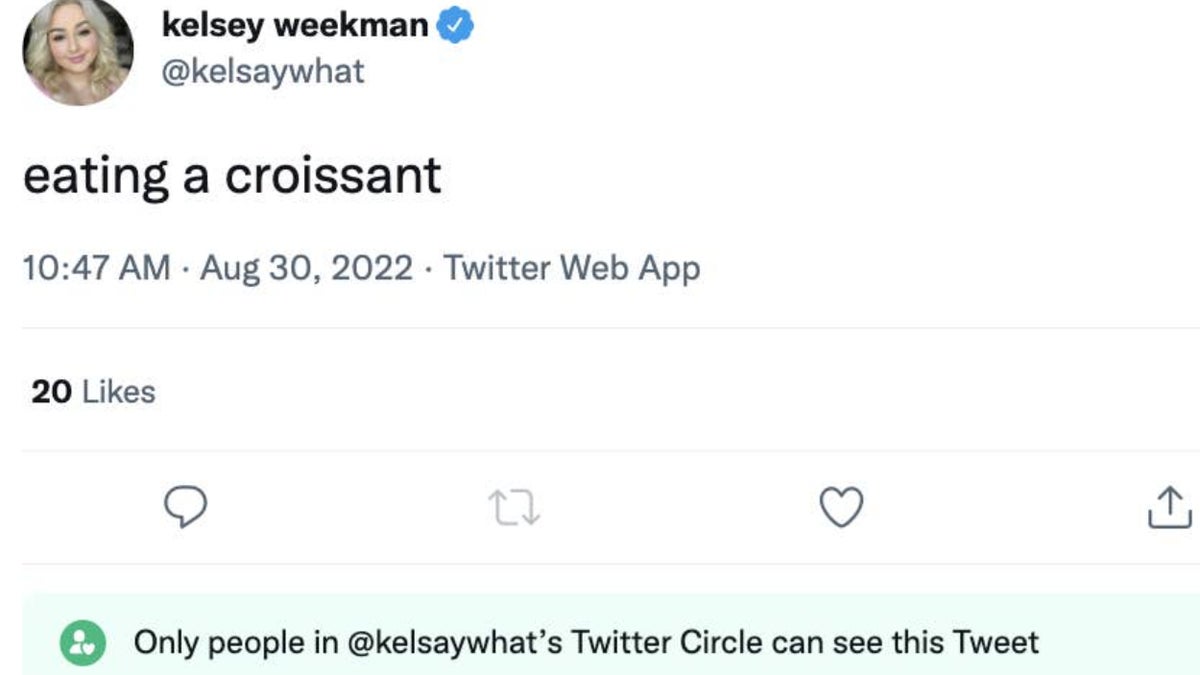Click the bold number 20 in the like count
The width and height of the screenshot is (1200, 675).
(51, 391)
